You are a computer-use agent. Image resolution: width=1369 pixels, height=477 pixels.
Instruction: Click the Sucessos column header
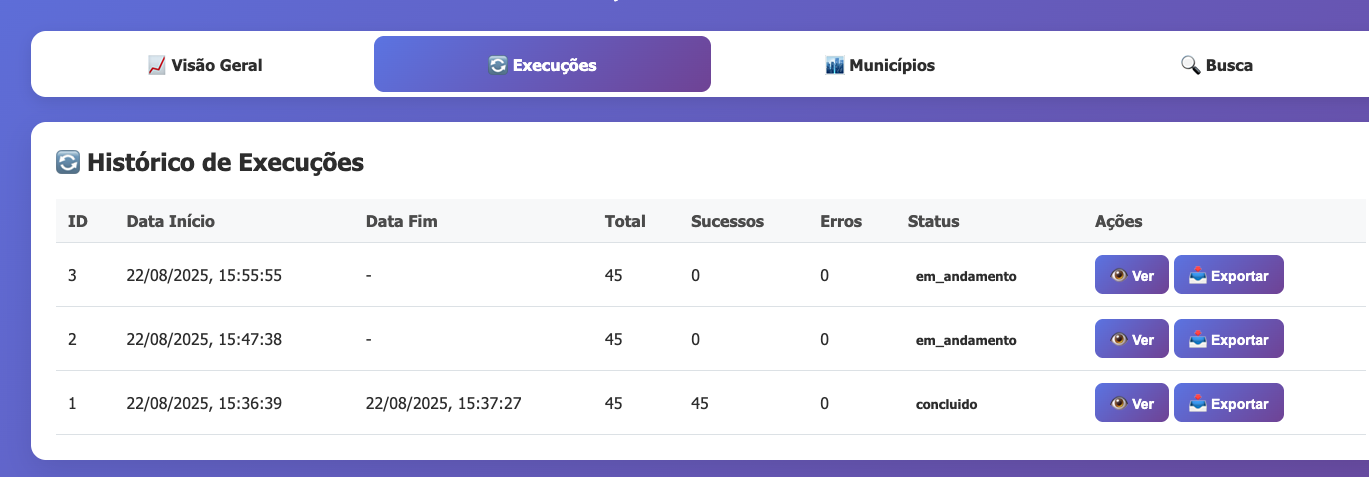tap(727, 221)
